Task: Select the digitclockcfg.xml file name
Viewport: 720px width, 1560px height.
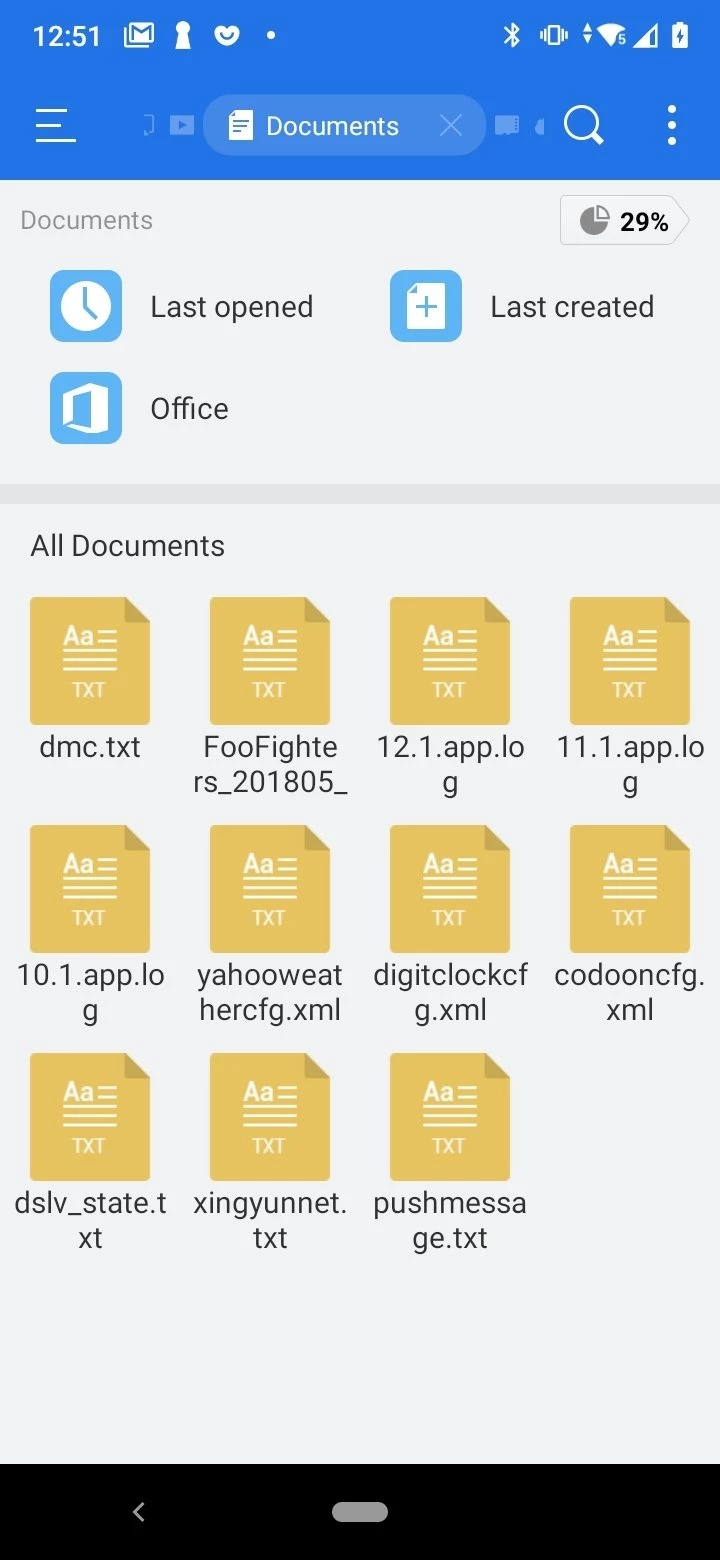Action: point(450,993)
